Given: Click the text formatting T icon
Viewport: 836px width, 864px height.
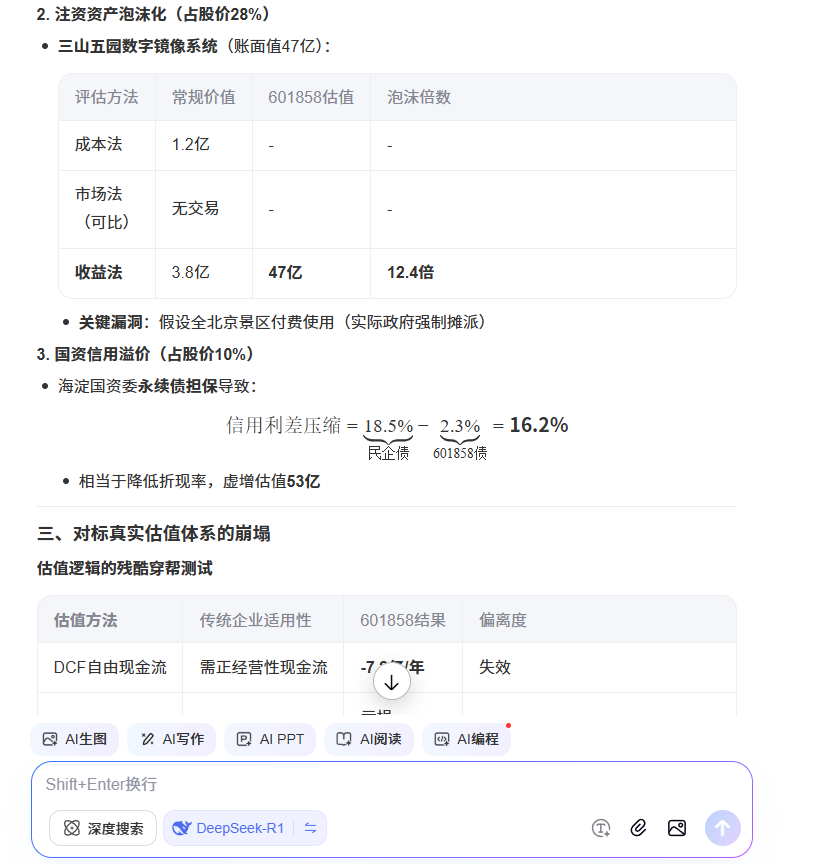Looking at the screenshot, I should (x=601, y=828).
